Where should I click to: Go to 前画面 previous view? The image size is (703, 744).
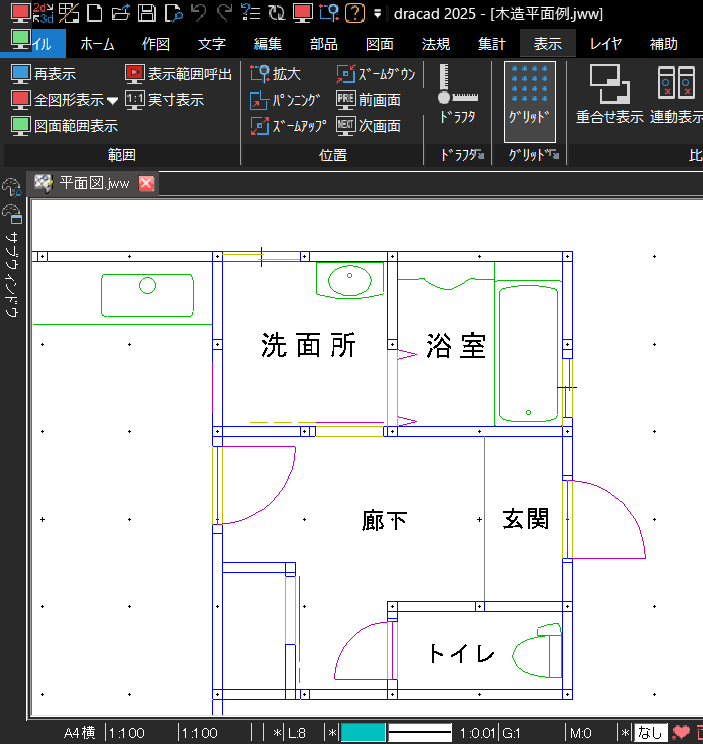coord(368,100)
